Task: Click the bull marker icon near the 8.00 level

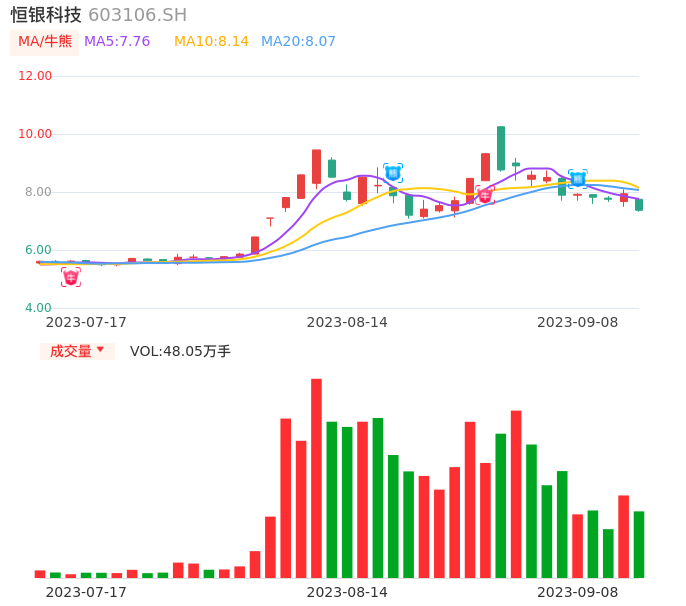Action: coord(485,195)
